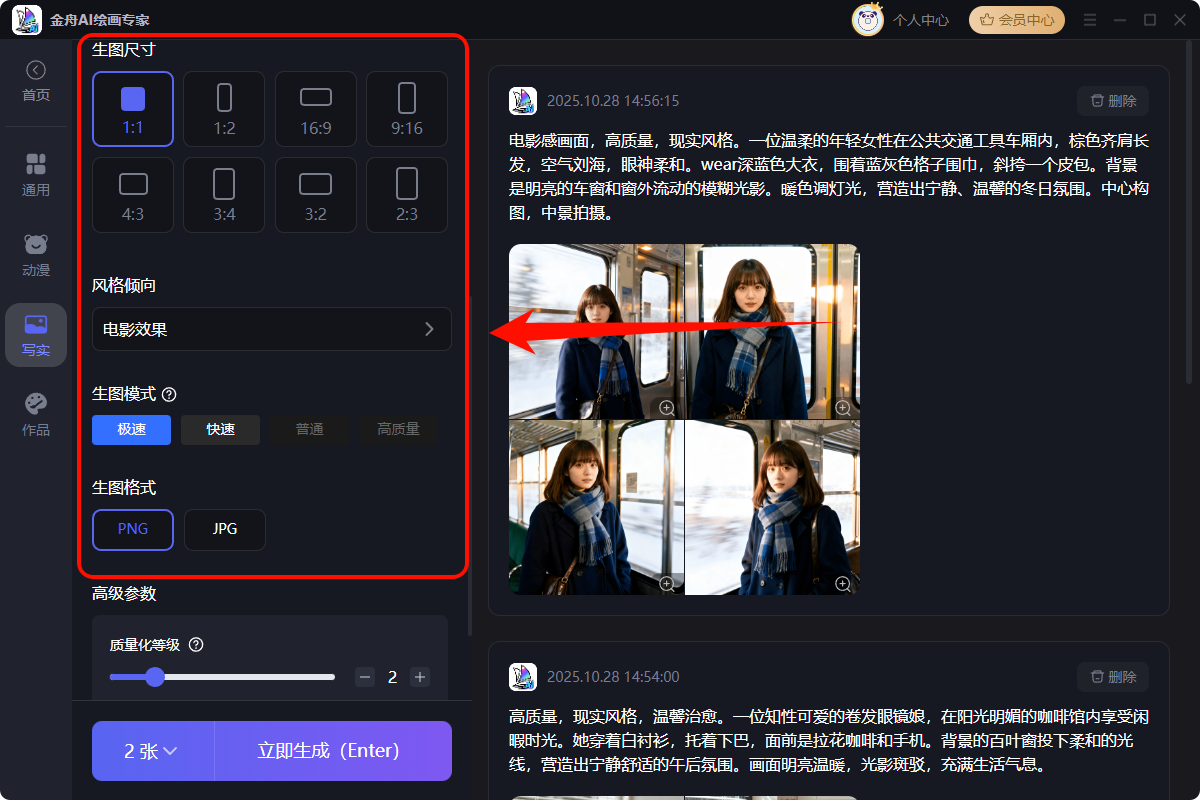Open the help tooltip next to 生图模式
This screenshot has width=1200, height=800.
168,394
